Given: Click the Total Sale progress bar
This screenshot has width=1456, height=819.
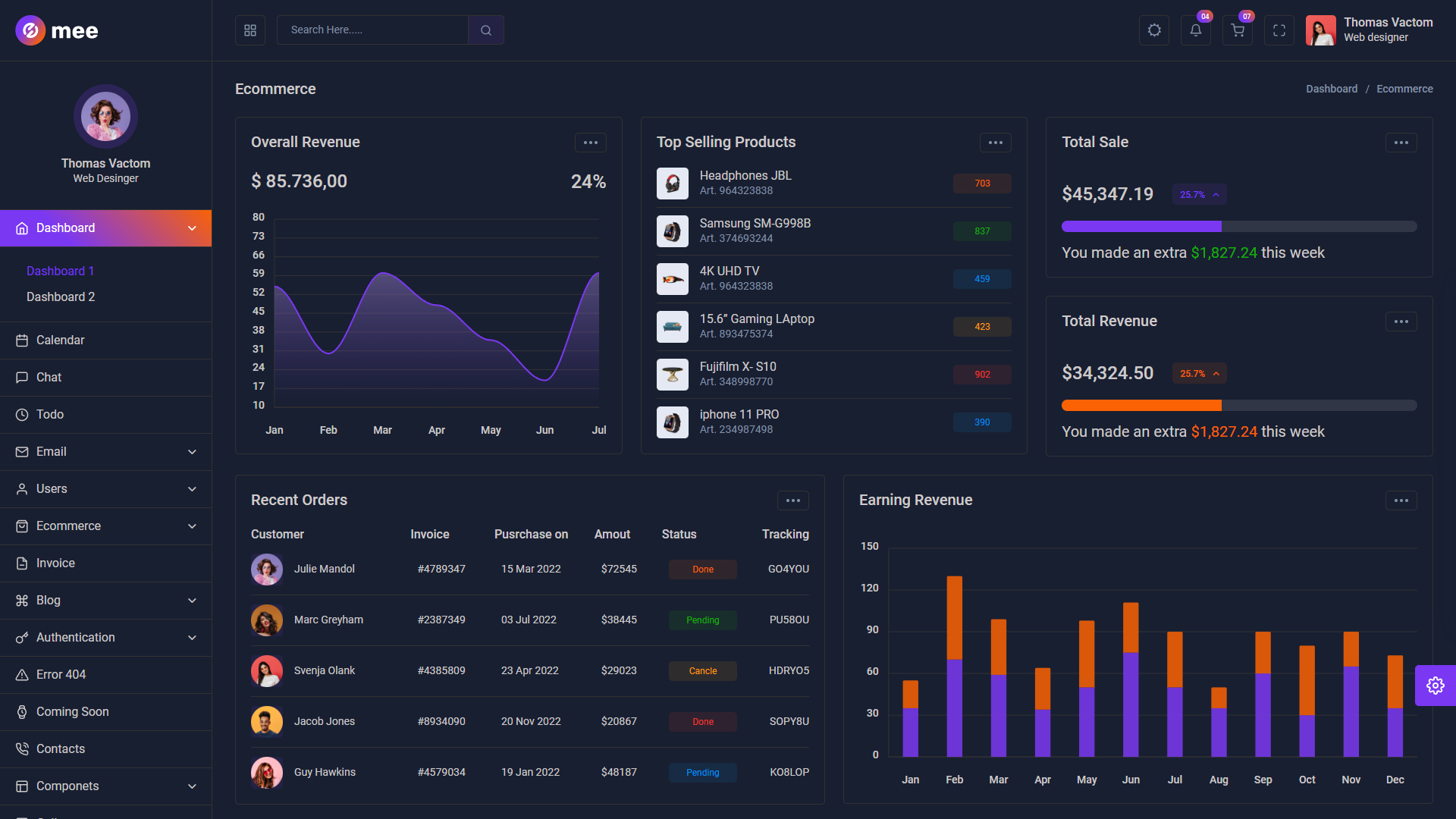Looking at the screenshot, I should [1238, 227].
